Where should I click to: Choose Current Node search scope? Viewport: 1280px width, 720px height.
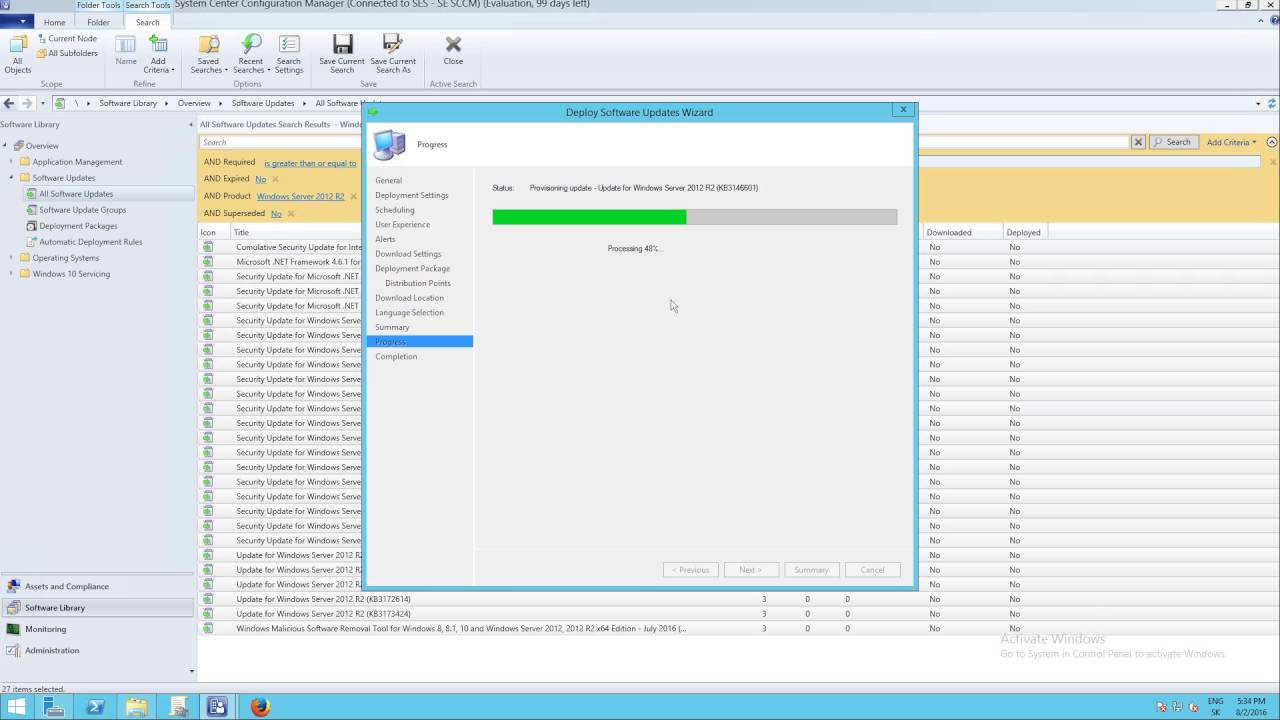(67, 38)
